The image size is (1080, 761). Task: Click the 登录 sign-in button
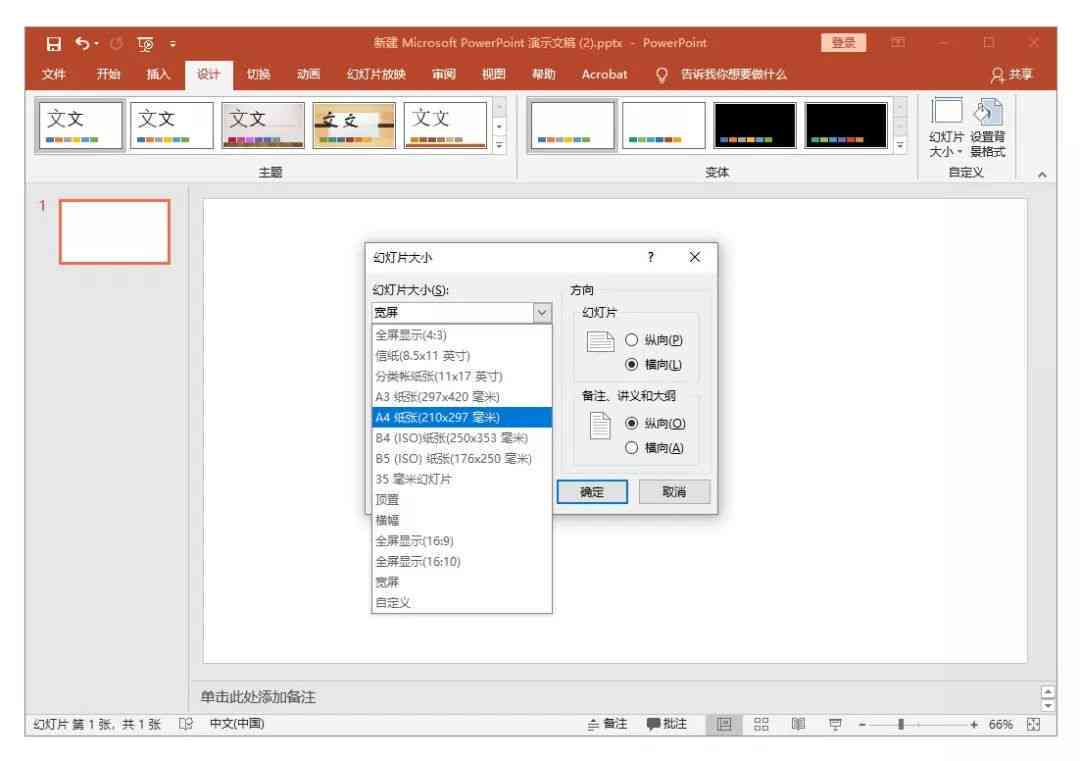[843, 43]
